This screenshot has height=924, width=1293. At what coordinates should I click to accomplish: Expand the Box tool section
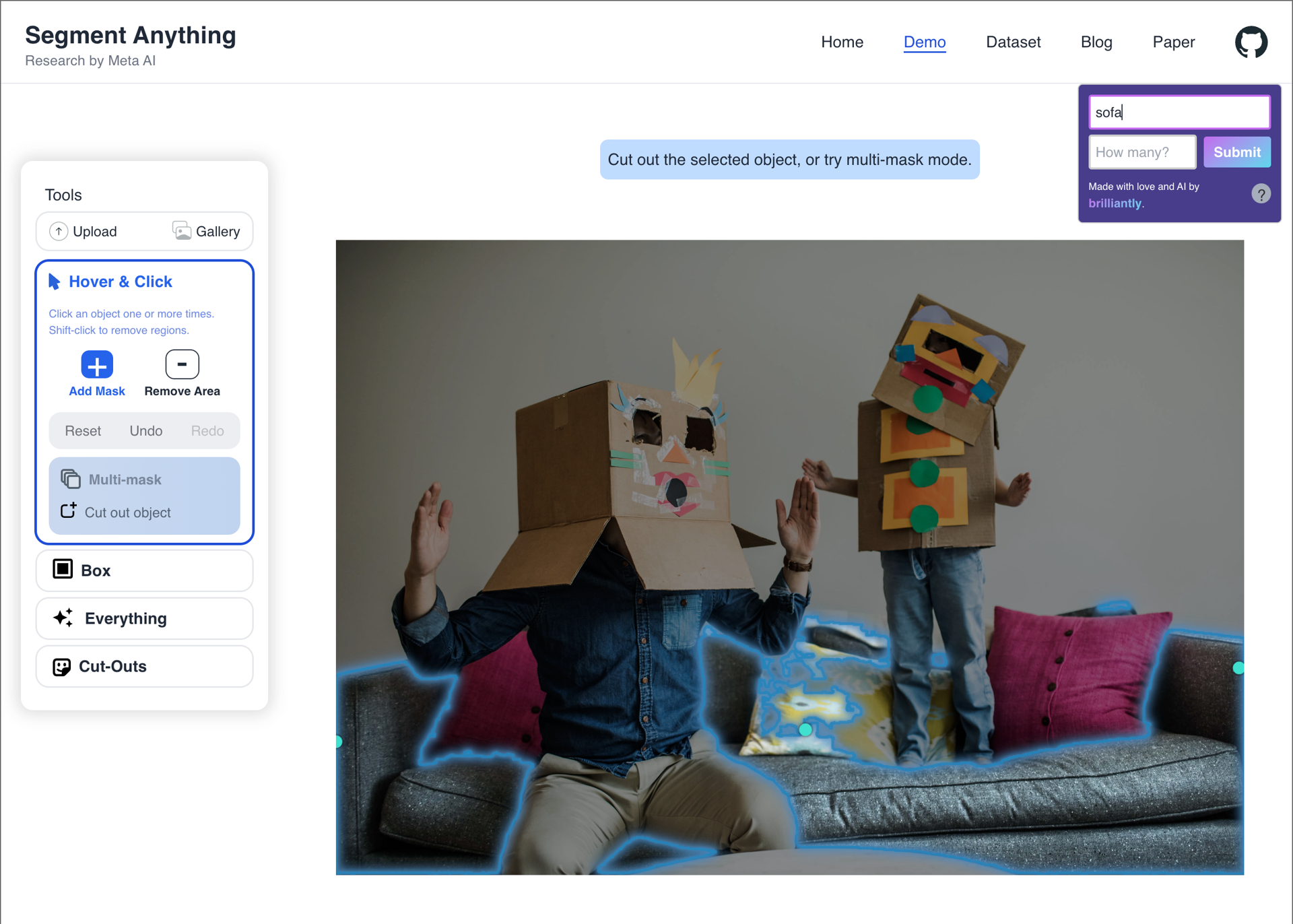(x=144, y=570)
